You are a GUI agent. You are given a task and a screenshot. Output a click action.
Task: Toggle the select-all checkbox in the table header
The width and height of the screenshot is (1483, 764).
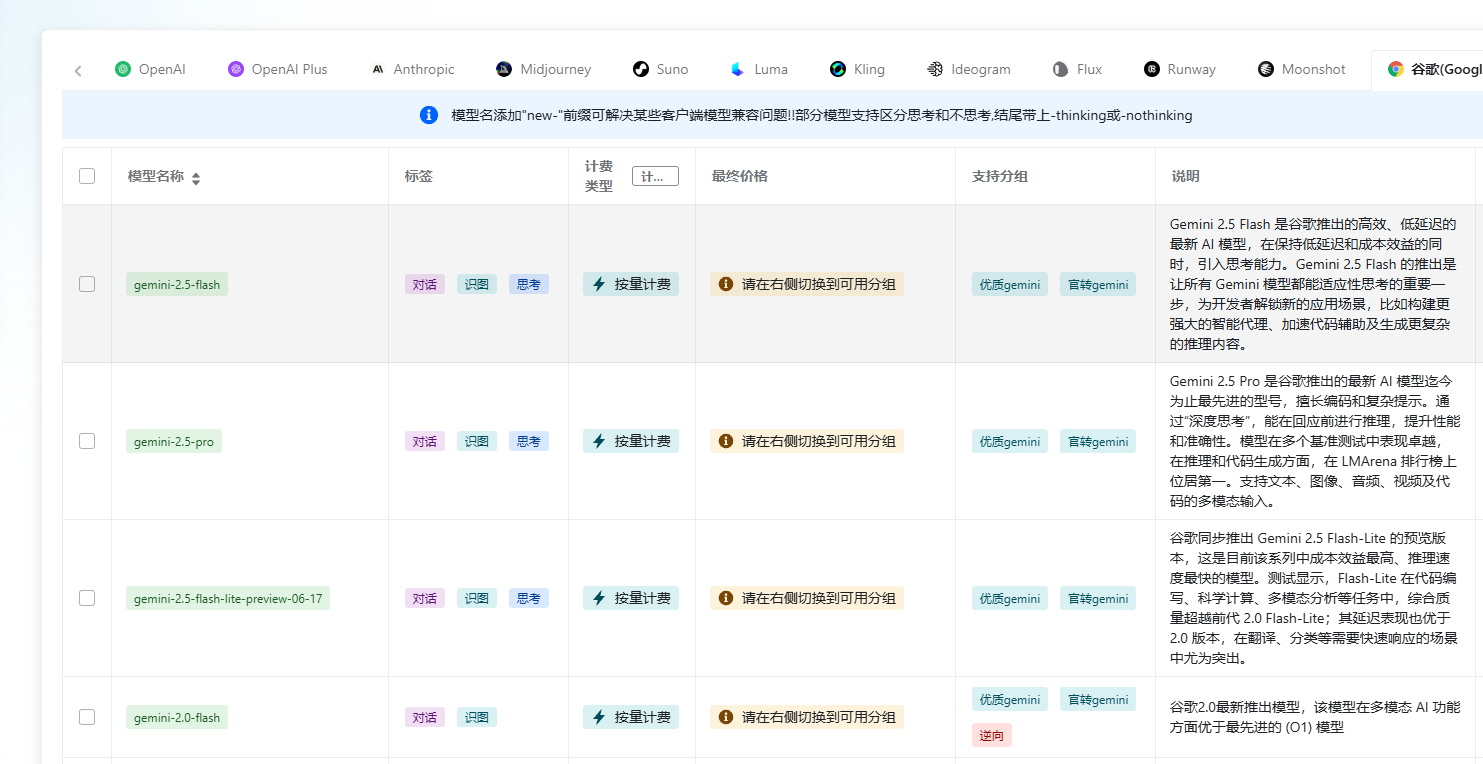pyautogui.click(x=86, y=175)
